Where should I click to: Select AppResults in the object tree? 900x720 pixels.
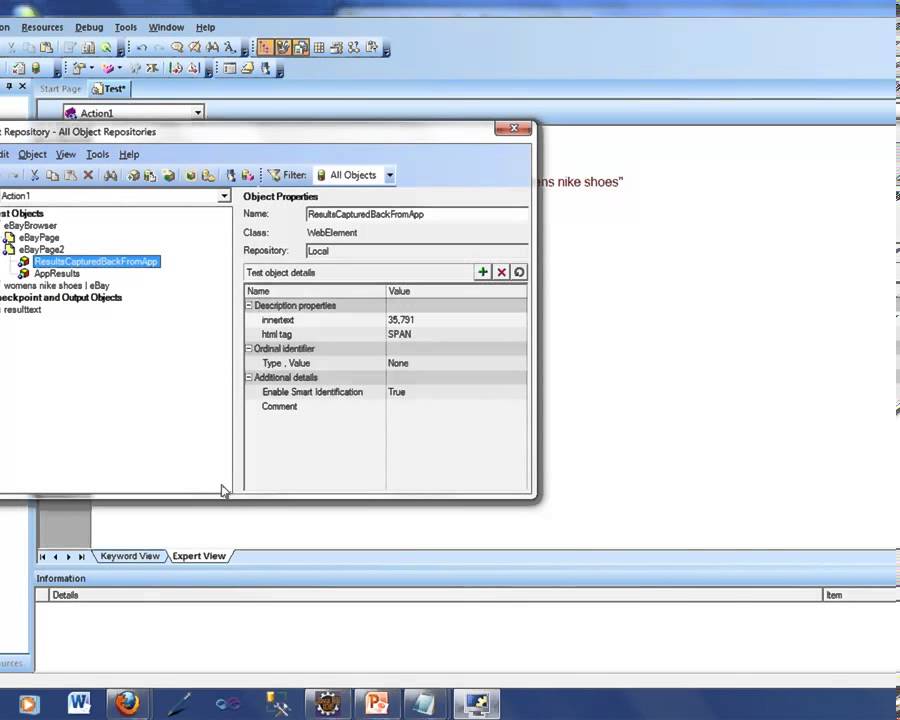(57, 273)
